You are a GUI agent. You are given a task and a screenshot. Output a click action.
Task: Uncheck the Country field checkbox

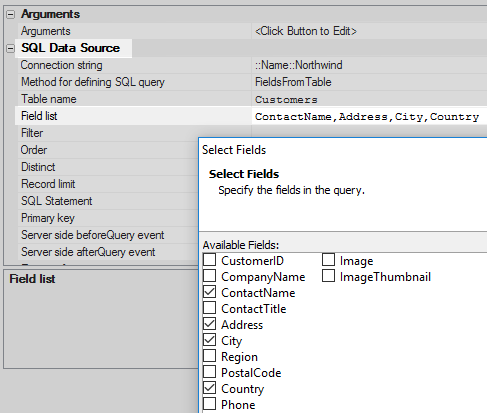coord(209,388)
